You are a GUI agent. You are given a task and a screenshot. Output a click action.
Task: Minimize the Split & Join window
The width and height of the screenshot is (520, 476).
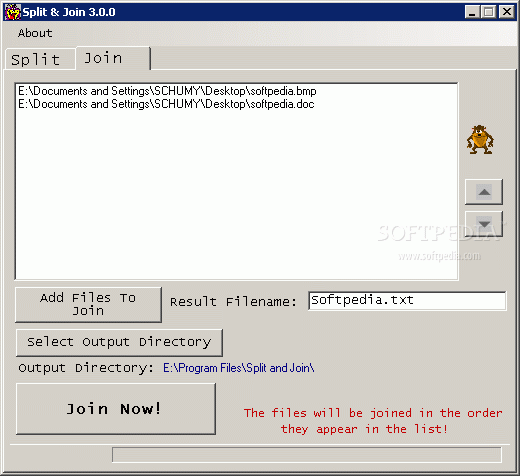tap(472, 12)
